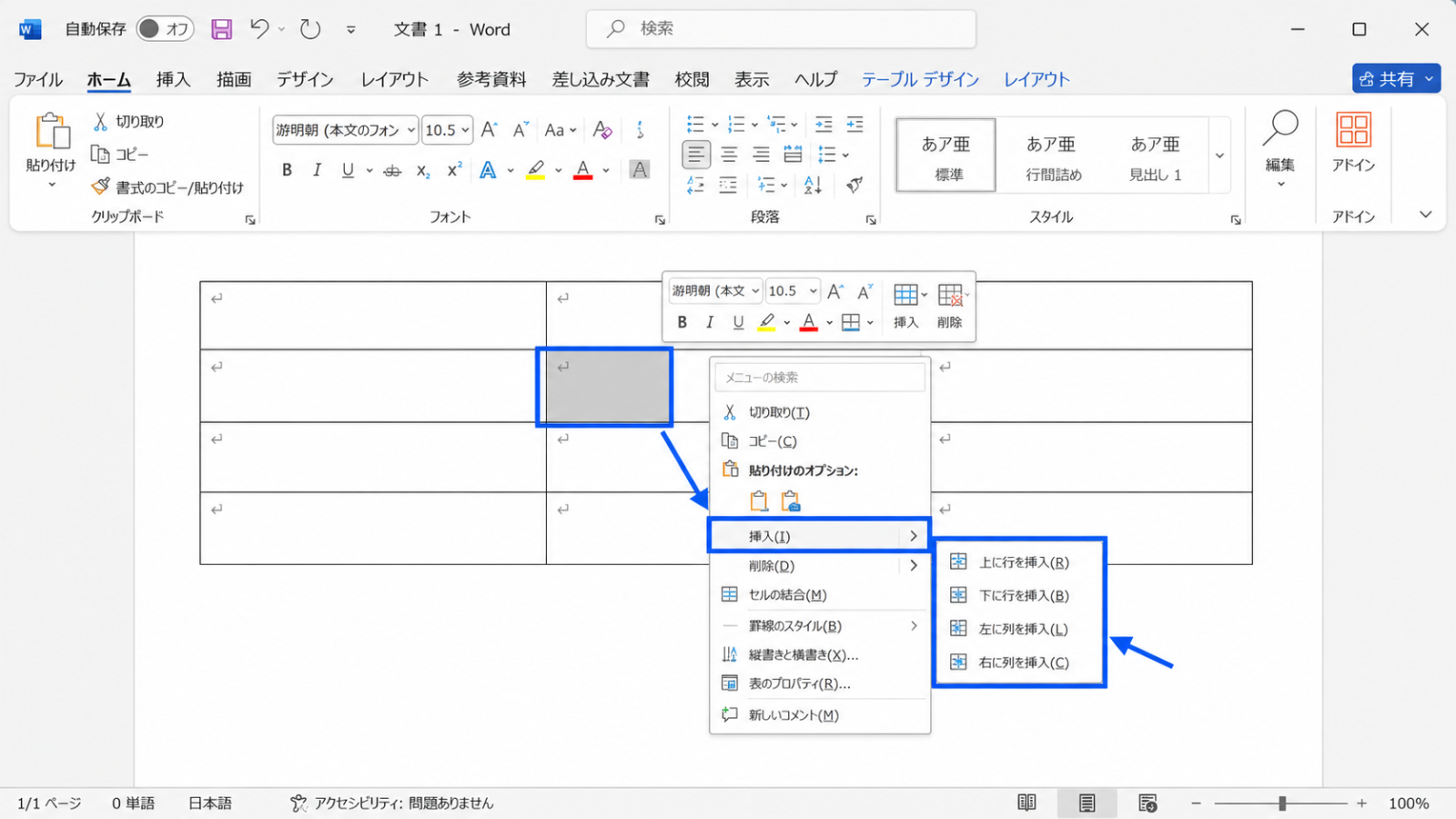
Task: Click the right align icon
Action: click(x=761, y=155)
